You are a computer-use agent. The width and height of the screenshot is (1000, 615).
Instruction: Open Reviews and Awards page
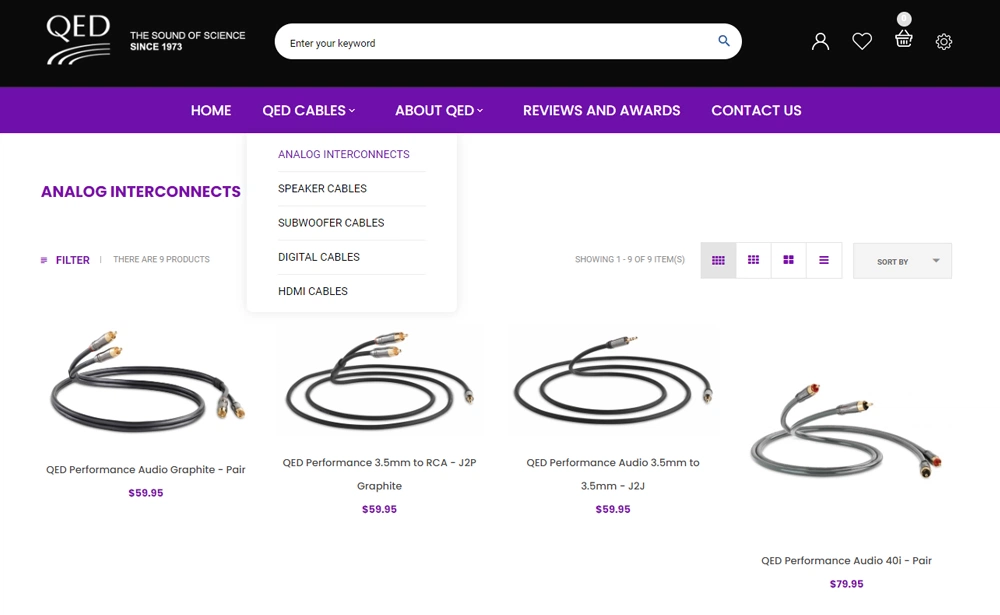point(601,110)
